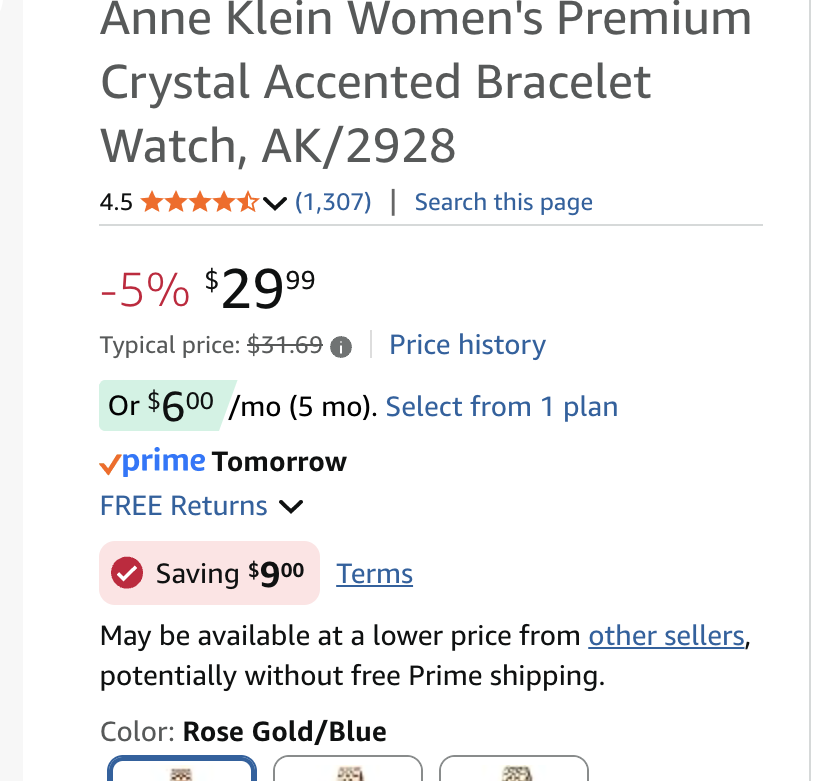
Task: Click the info icon next to Typical price
Action: click(x=341, y=347)
